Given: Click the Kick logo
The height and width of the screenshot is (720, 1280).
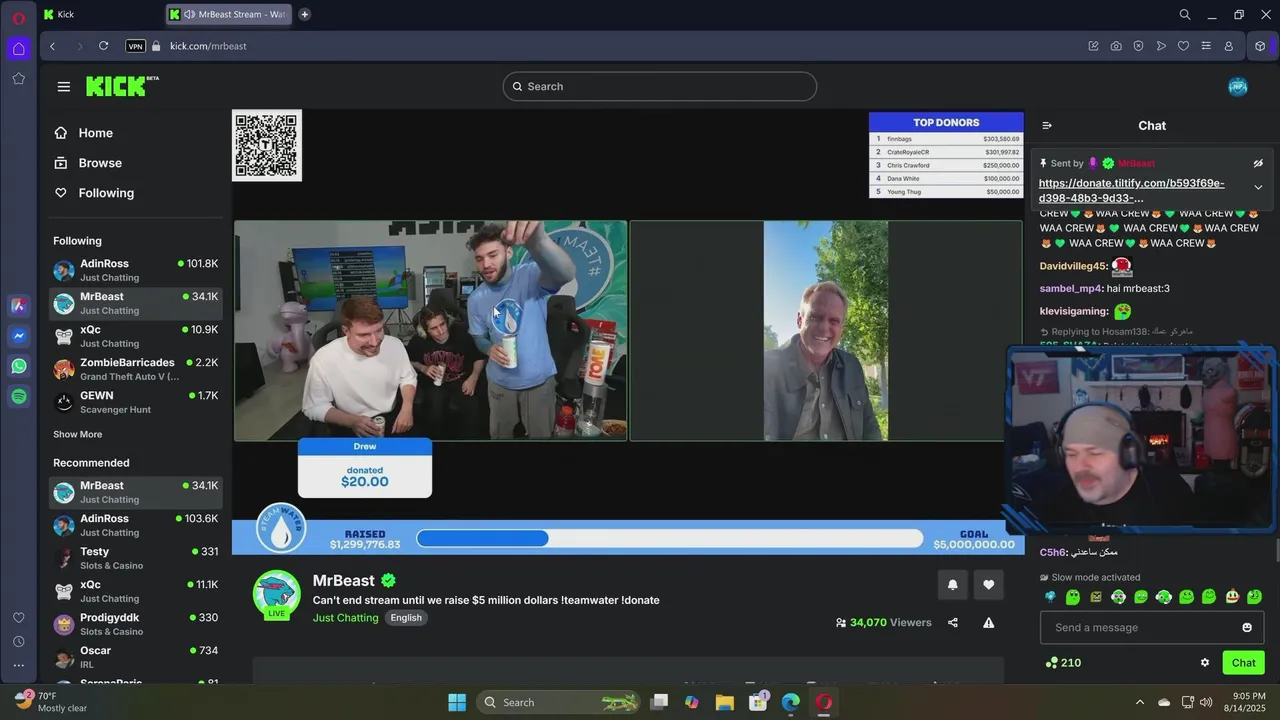Looking at the screenshot, I should pos(122,86).
